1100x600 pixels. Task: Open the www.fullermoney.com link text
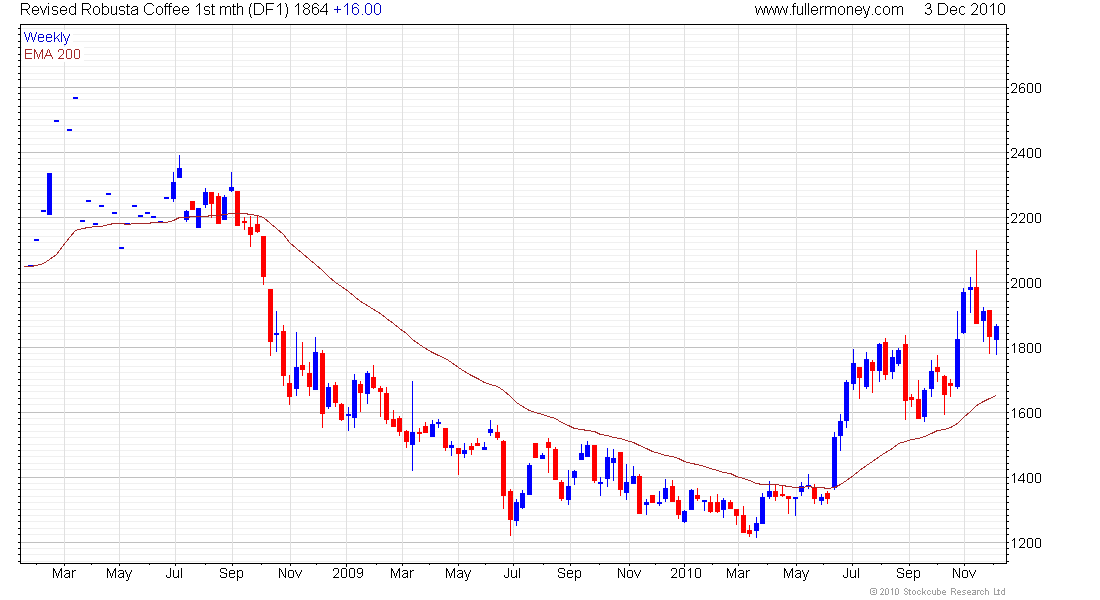829,10
